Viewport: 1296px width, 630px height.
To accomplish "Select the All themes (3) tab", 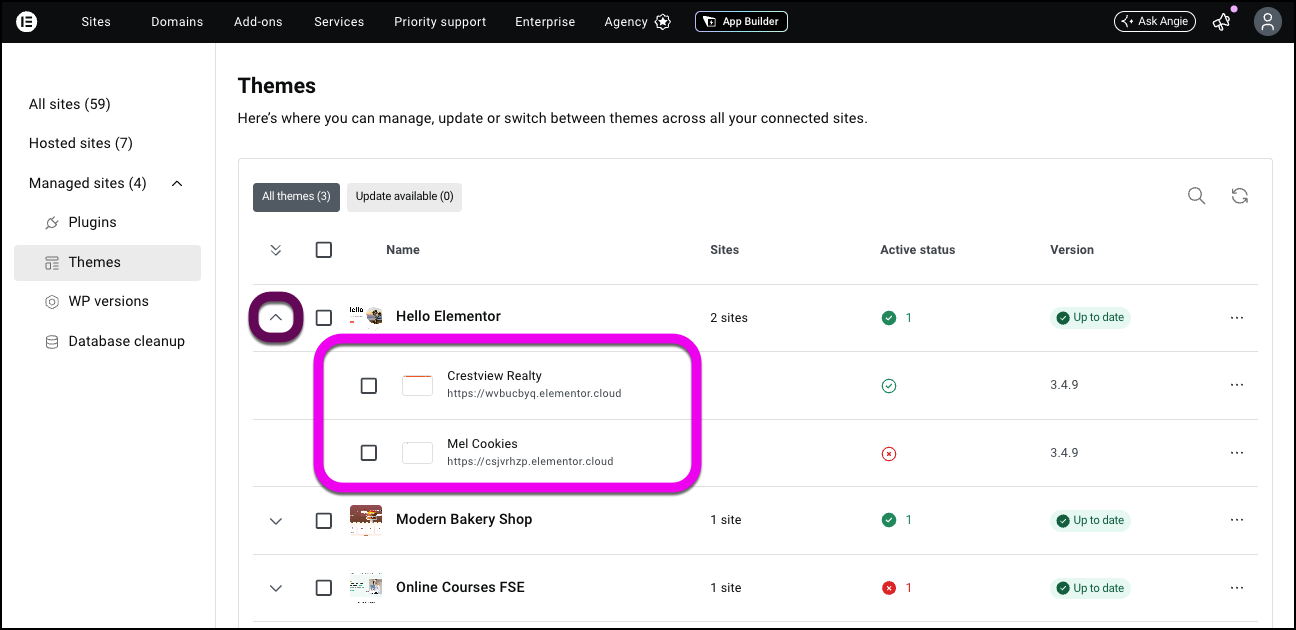I will pos(297,197).
